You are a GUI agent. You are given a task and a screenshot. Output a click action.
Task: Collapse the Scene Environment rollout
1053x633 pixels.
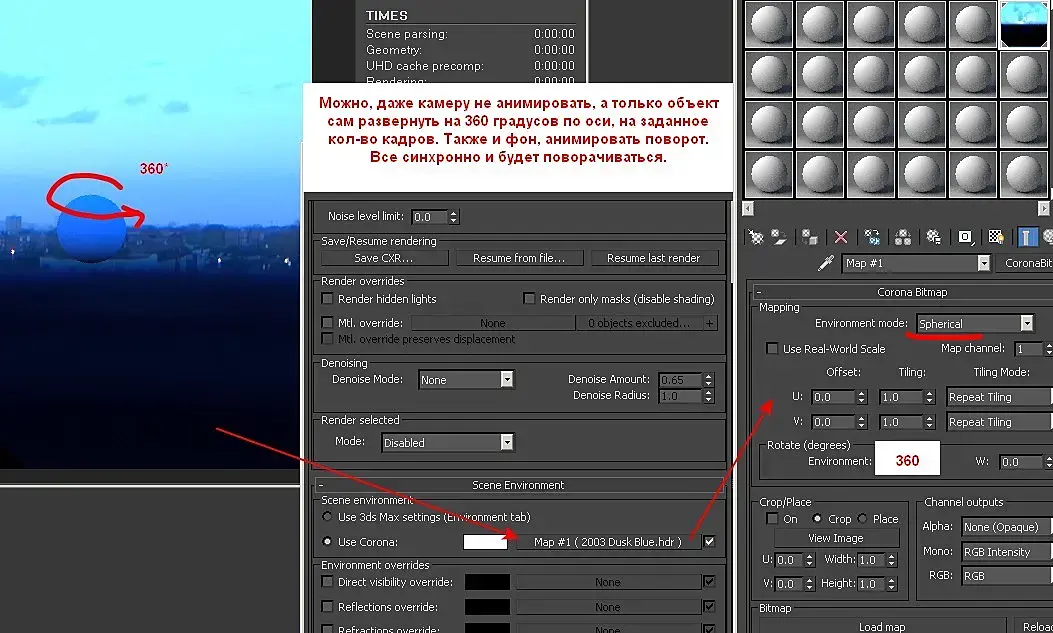(321, 485)
